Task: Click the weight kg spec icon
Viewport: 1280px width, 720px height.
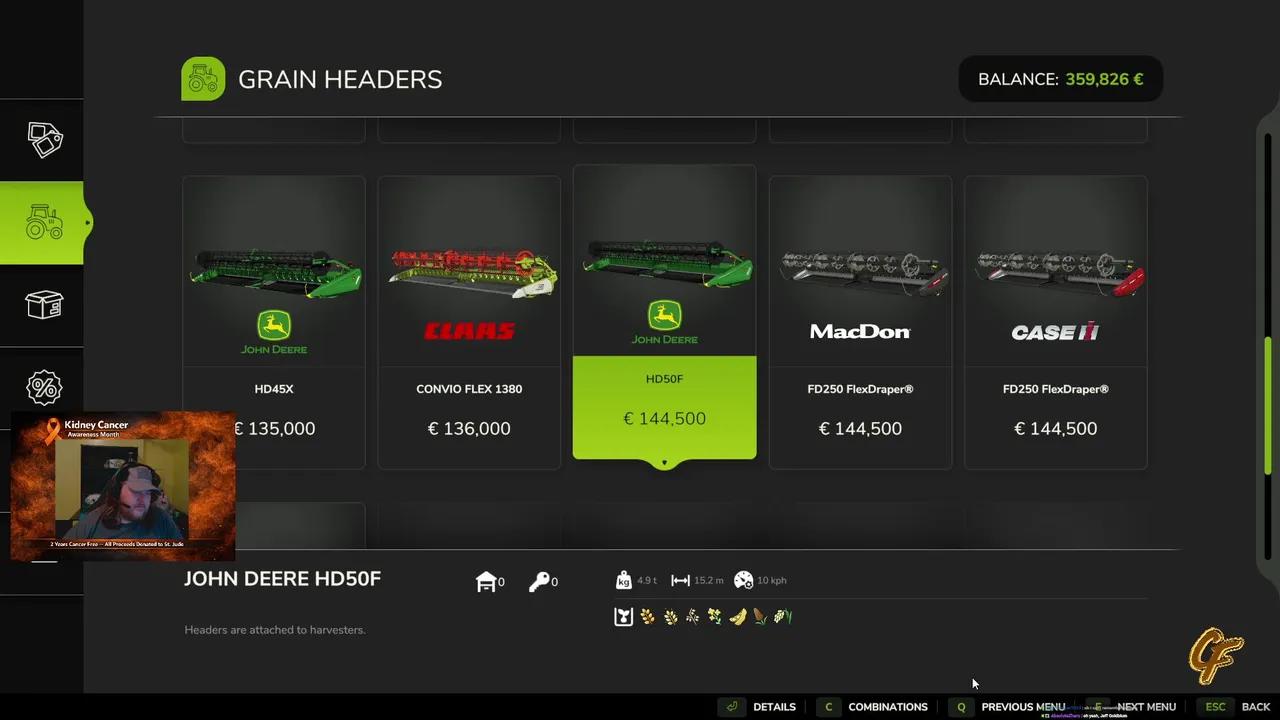Action: [624, 580]
